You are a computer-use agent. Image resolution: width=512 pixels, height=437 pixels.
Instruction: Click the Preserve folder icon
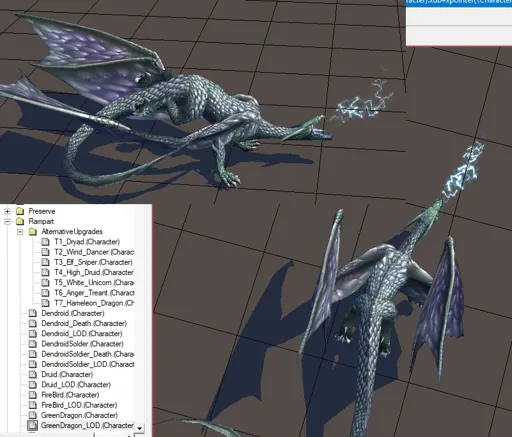pyautogui.click(x=20, y=211)
